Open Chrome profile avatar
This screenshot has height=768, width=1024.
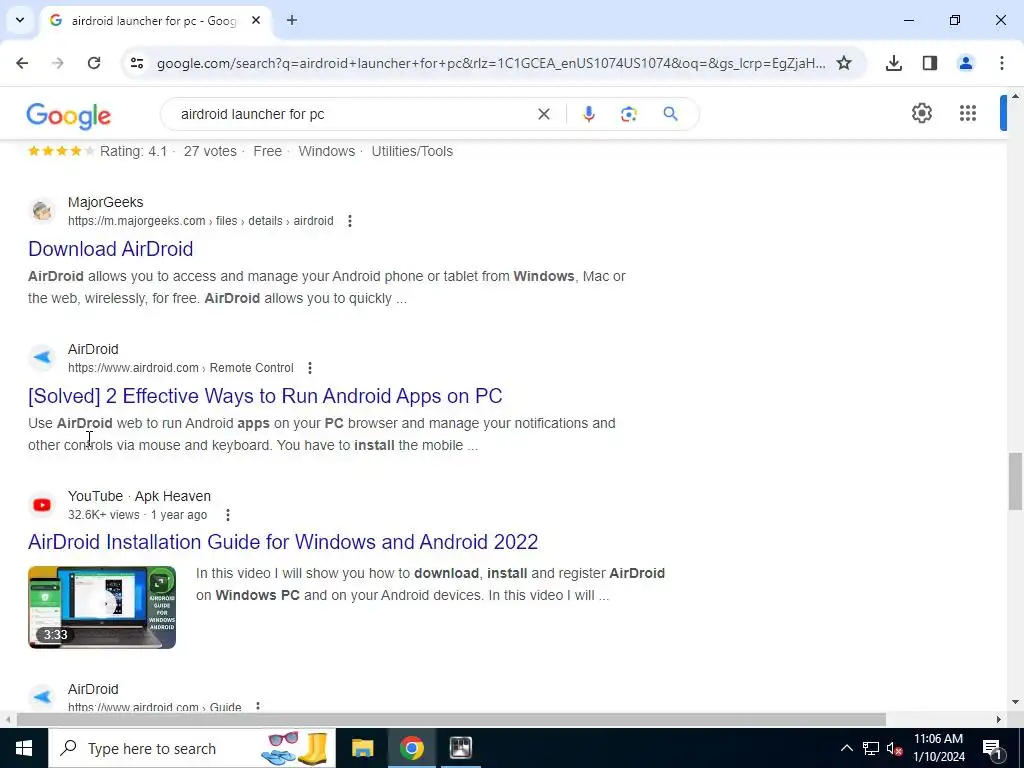966,63
